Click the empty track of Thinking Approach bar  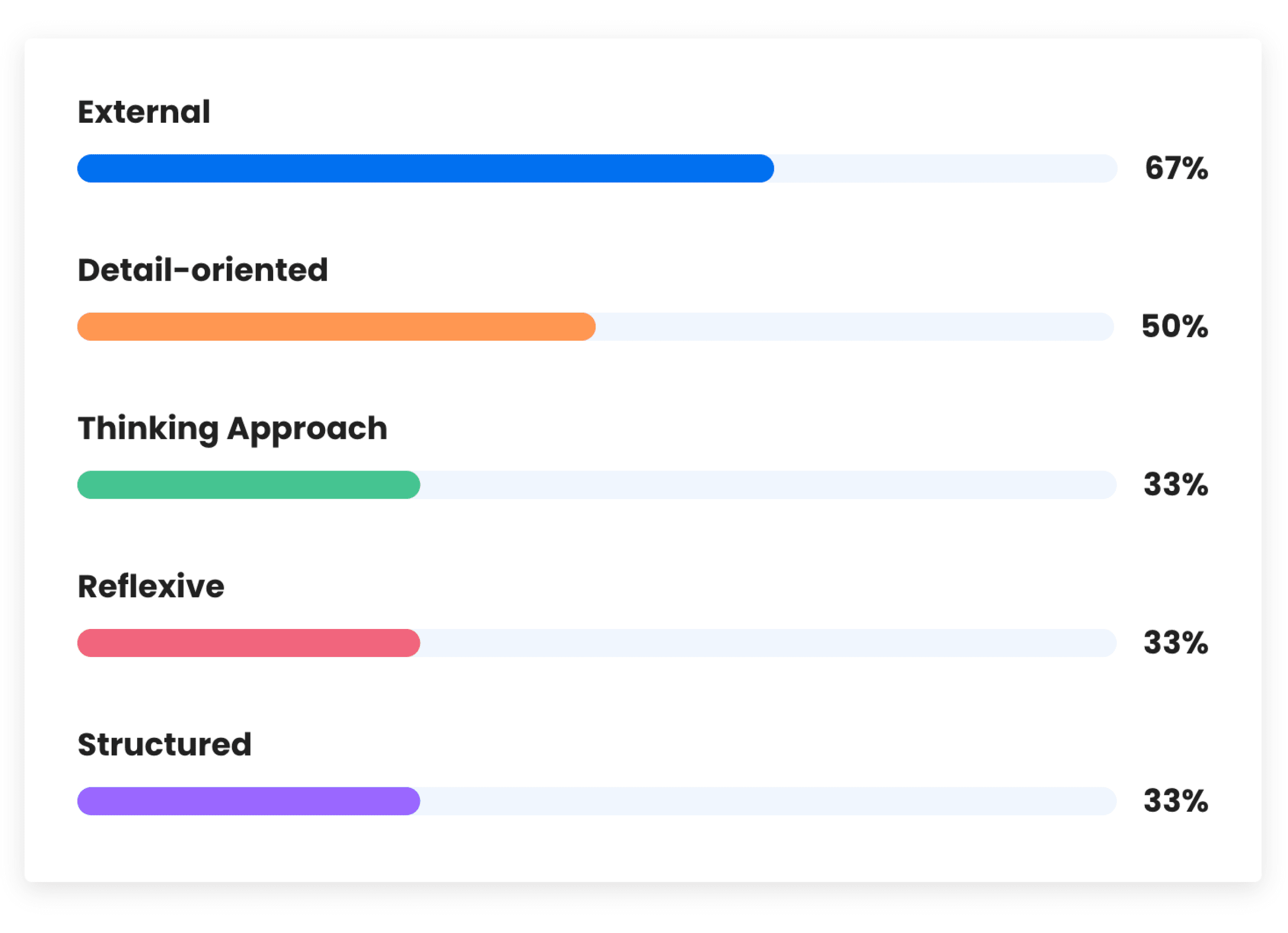click(x=768, y=485)
